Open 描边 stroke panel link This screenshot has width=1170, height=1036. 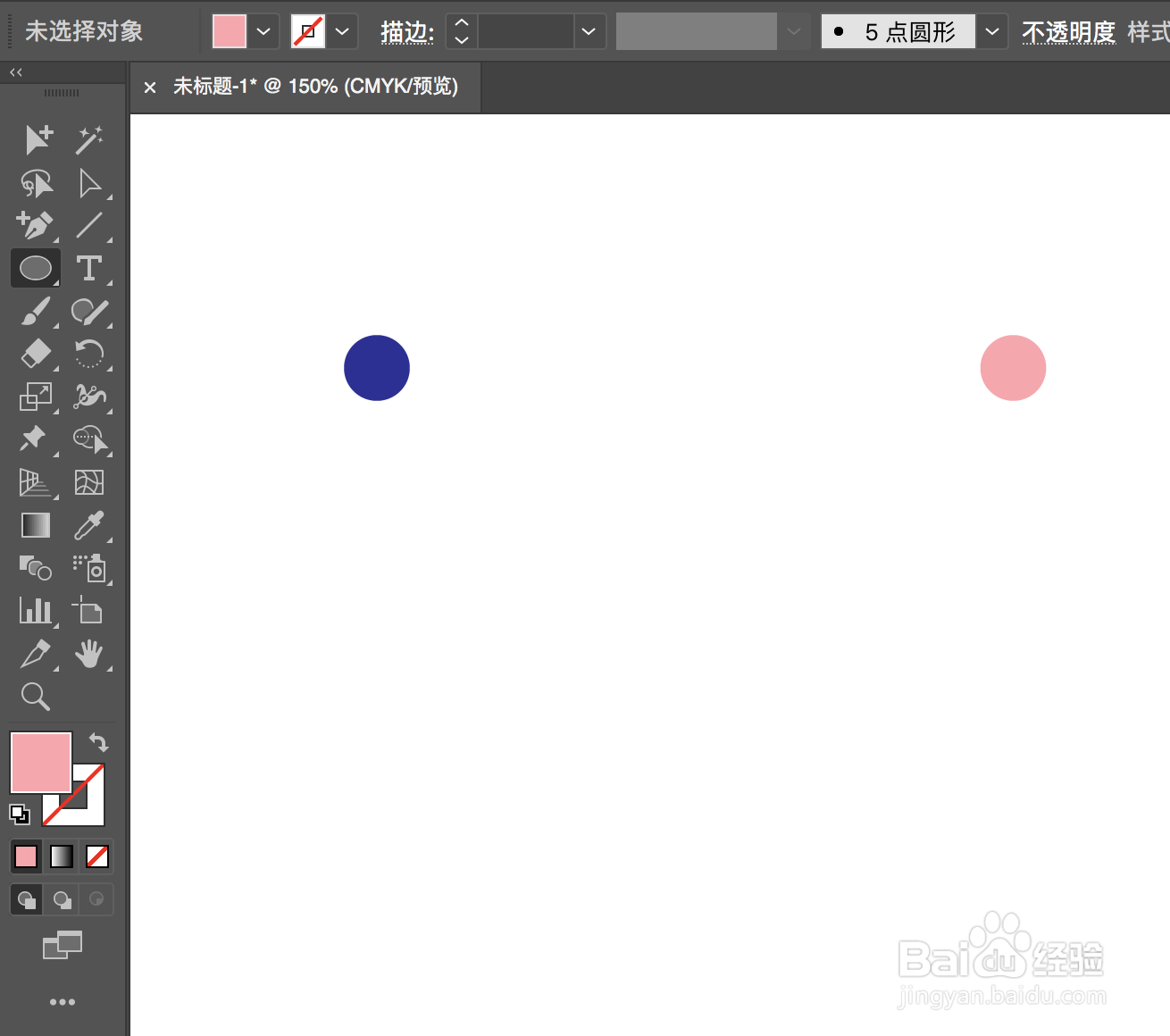point(407,32)
